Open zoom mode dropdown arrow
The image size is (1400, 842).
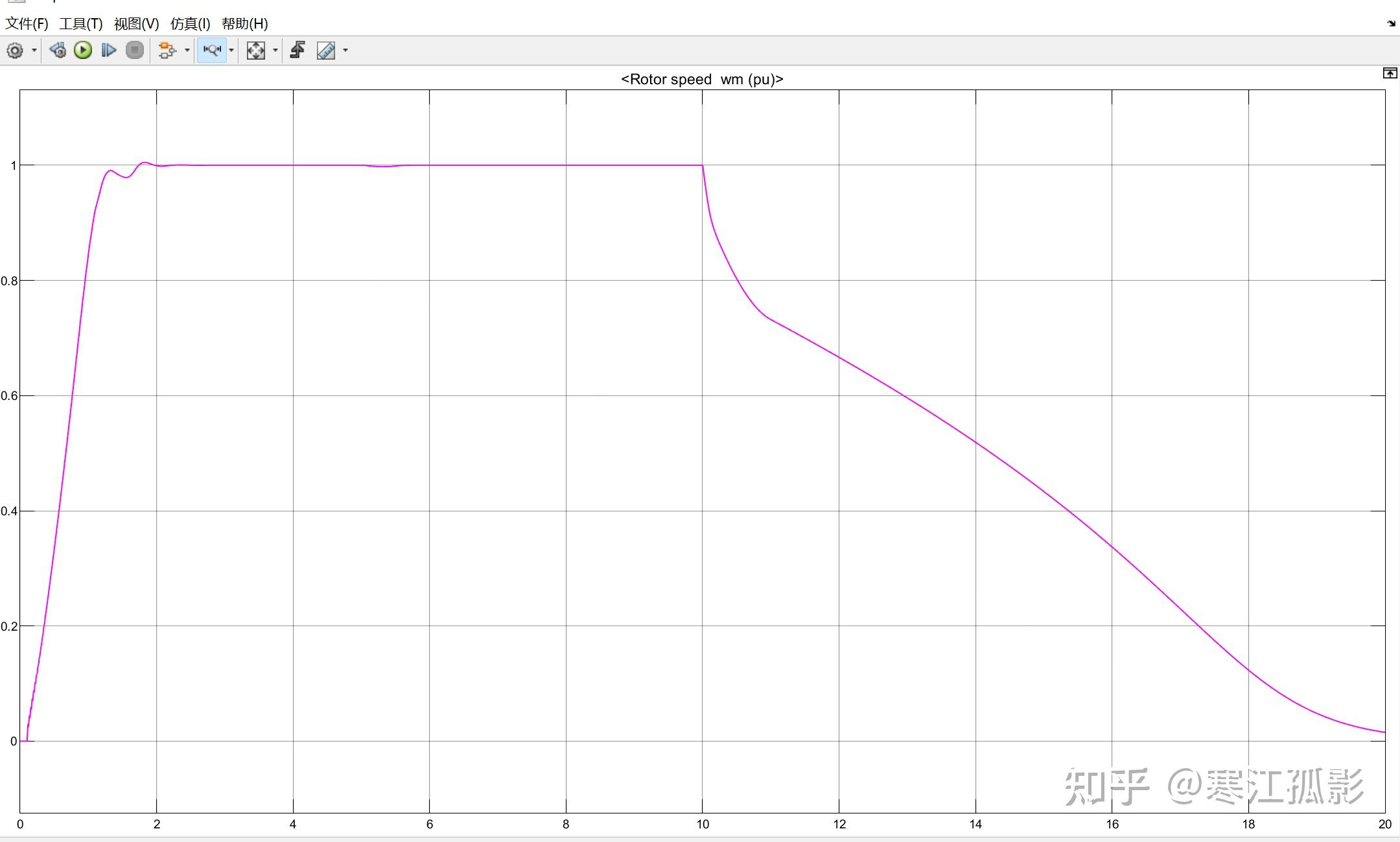pos(231,51)
